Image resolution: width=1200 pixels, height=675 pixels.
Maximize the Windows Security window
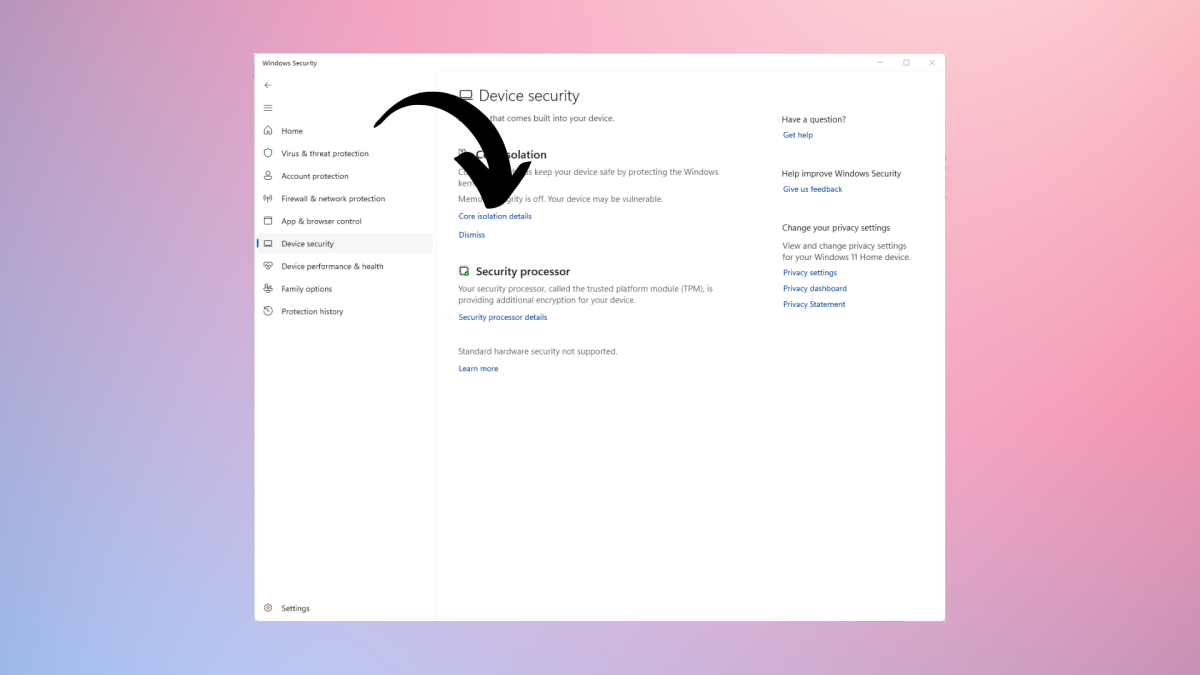click(x=906, y=63)
